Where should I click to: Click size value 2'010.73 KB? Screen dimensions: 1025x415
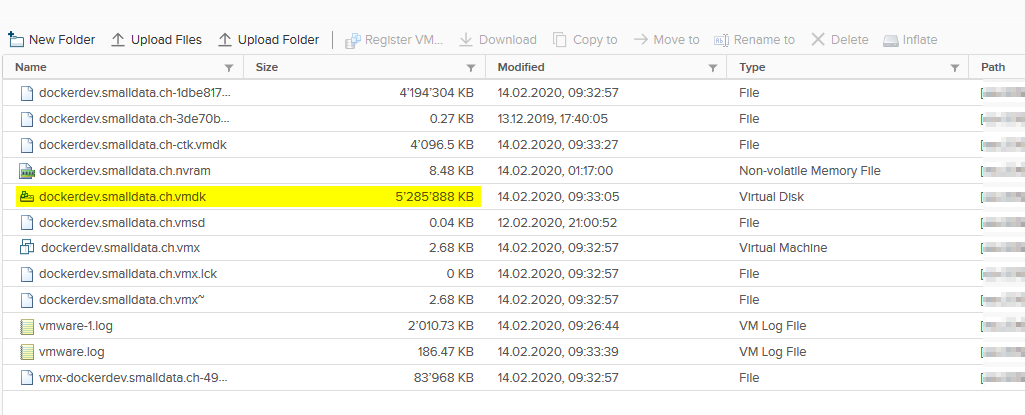pyautogui.click(x=440, y=326)
